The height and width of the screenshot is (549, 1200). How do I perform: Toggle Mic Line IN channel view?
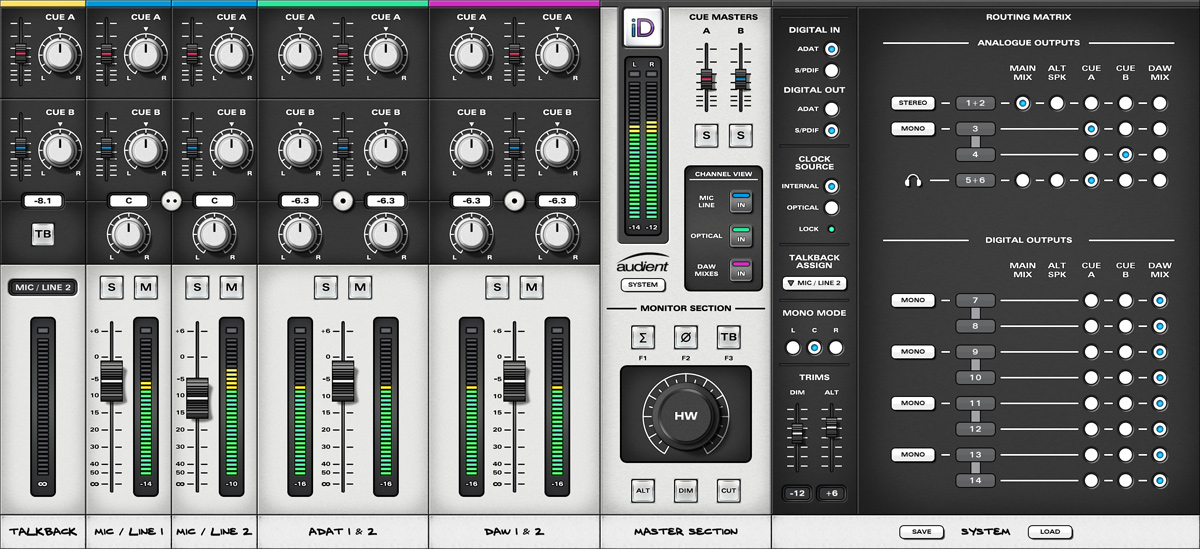742,201
